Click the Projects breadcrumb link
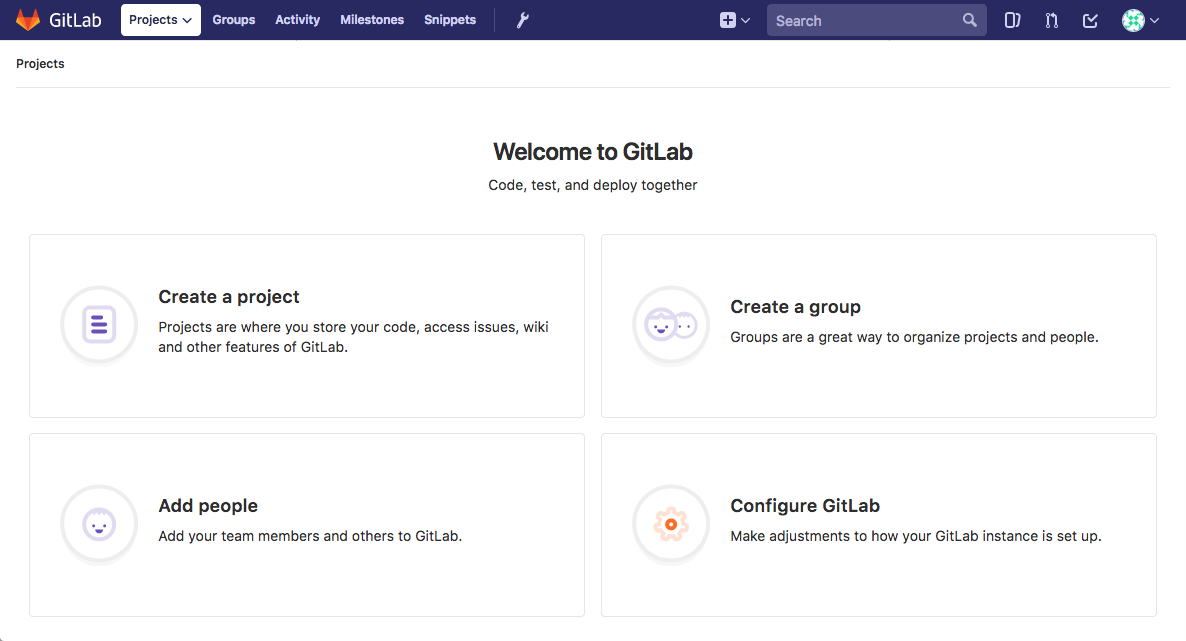The height and width of the screenshot is (641, 1186). point(40,64)
